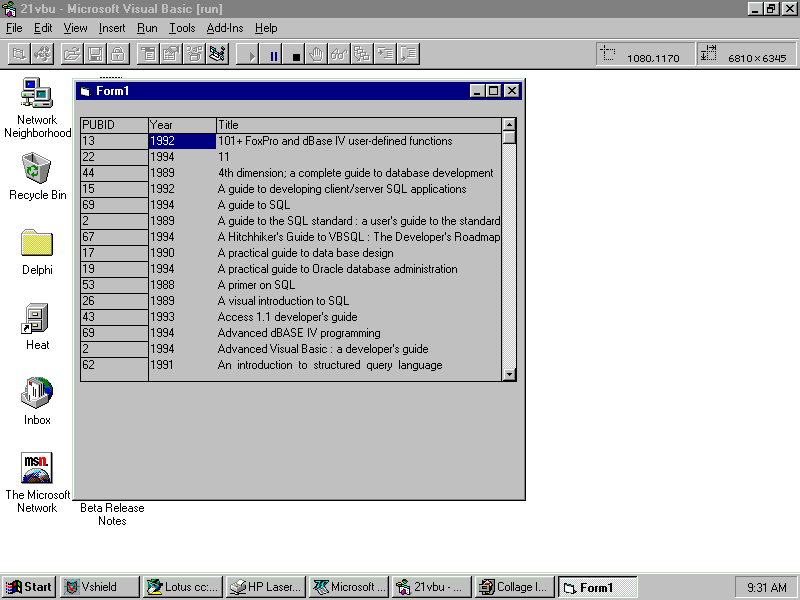Click the Break (pause) toolbar button

274,54
